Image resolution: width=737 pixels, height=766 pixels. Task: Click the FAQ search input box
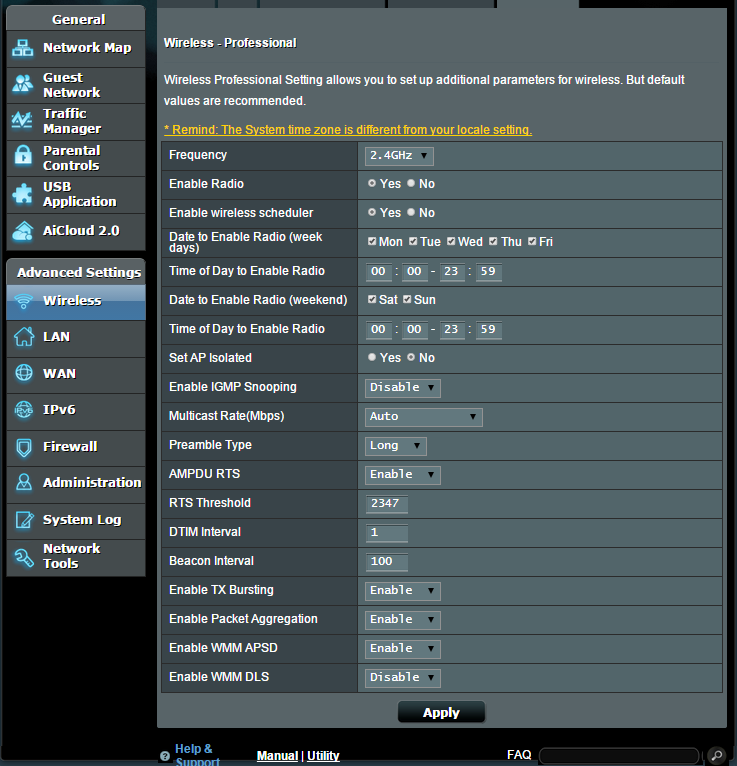tap(619, 756)
